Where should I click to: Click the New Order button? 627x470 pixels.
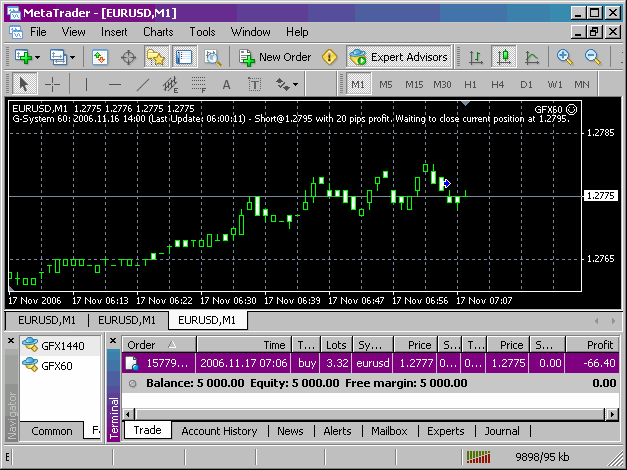(x=275, y=57)
